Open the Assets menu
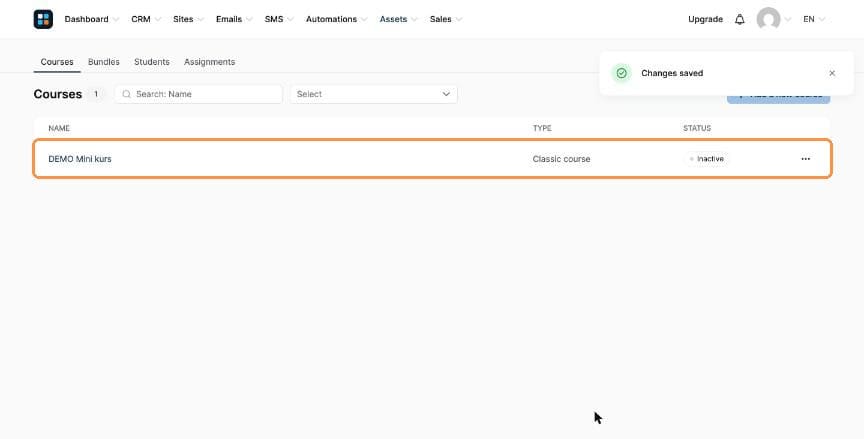Image resolution: width=864 pixels, height=439 pixels. [398, 19]
